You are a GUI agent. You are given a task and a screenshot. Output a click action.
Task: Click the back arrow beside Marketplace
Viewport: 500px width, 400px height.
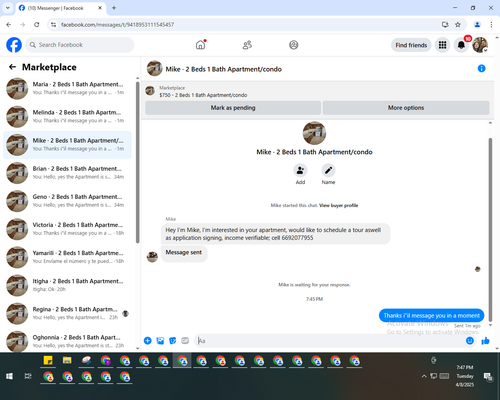tap(12, 67)
